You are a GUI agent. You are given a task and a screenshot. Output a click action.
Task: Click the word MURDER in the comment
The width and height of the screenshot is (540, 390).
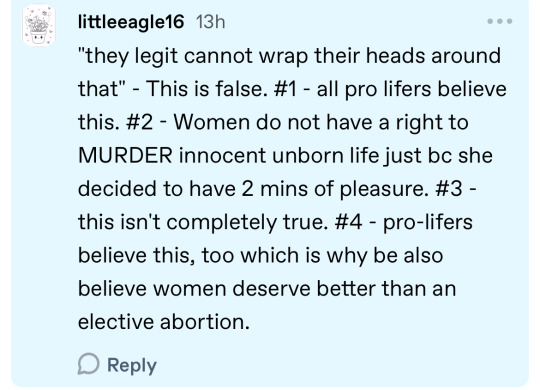point(125,155)
